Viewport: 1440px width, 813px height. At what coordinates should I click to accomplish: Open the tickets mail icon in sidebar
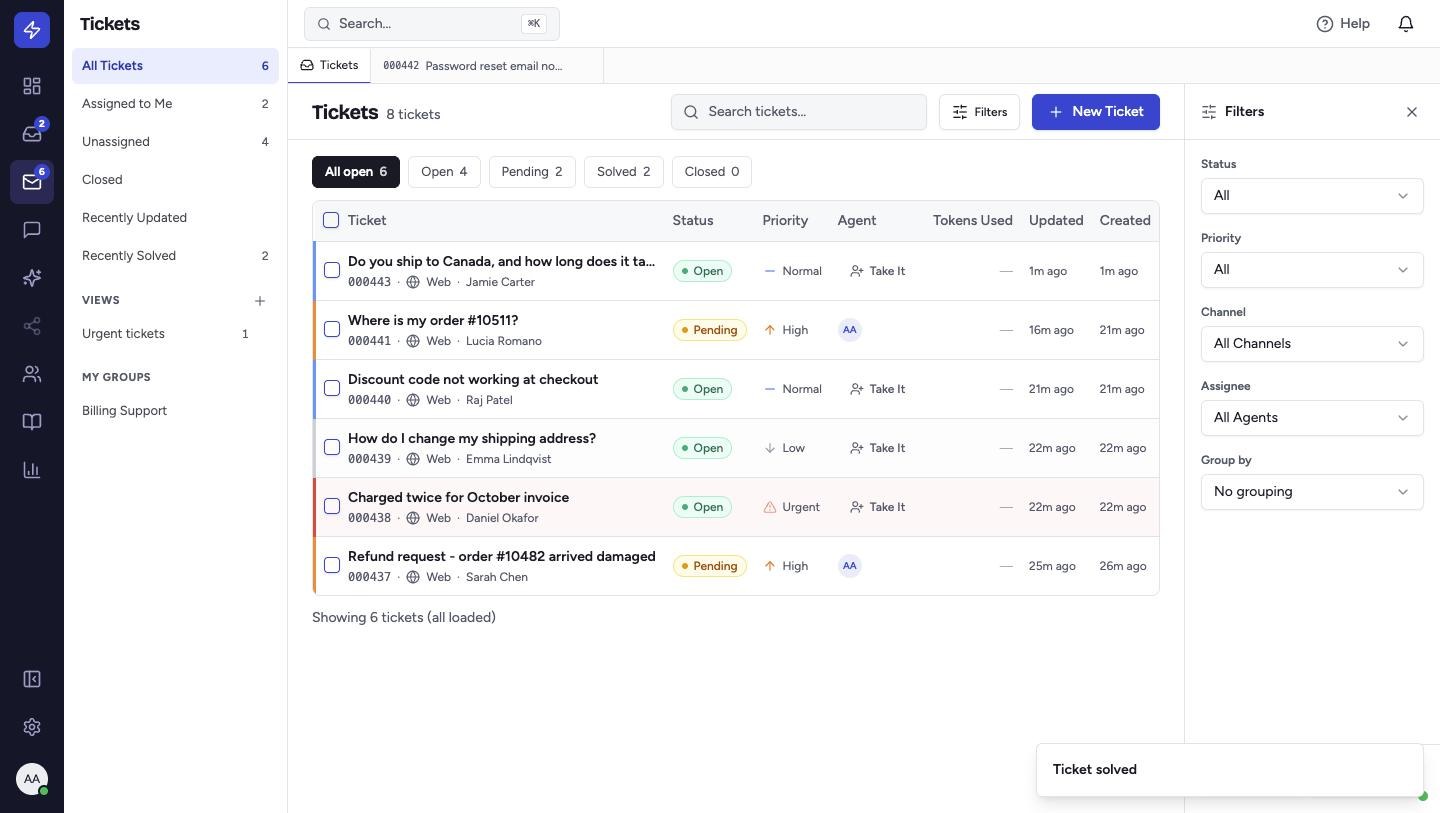tap(32, 182)
